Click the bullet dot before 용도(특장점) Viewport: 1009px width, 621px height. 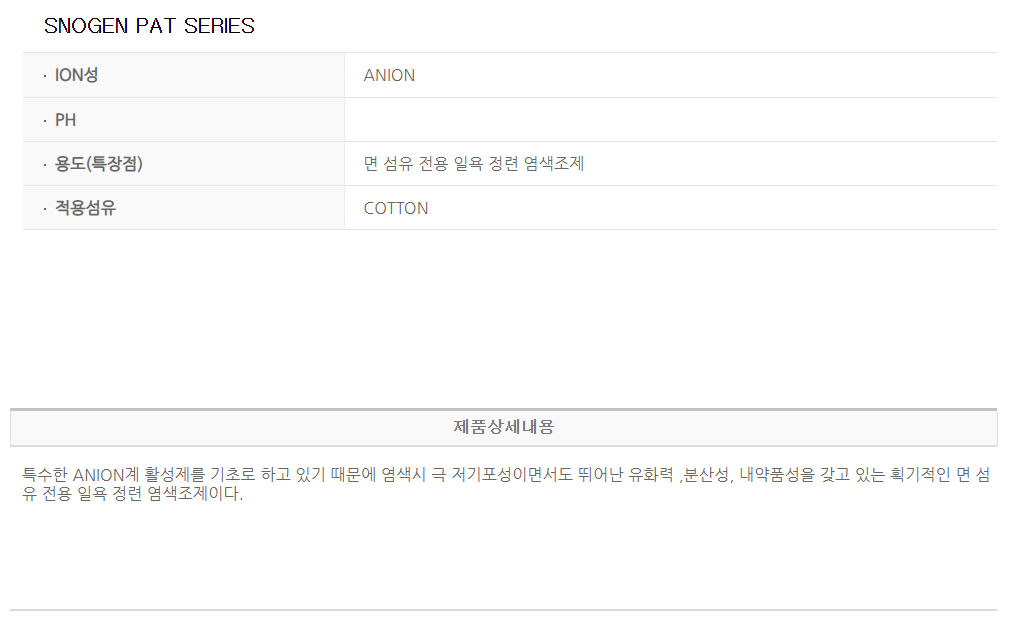pyautogui.click(x=45, y=164)
